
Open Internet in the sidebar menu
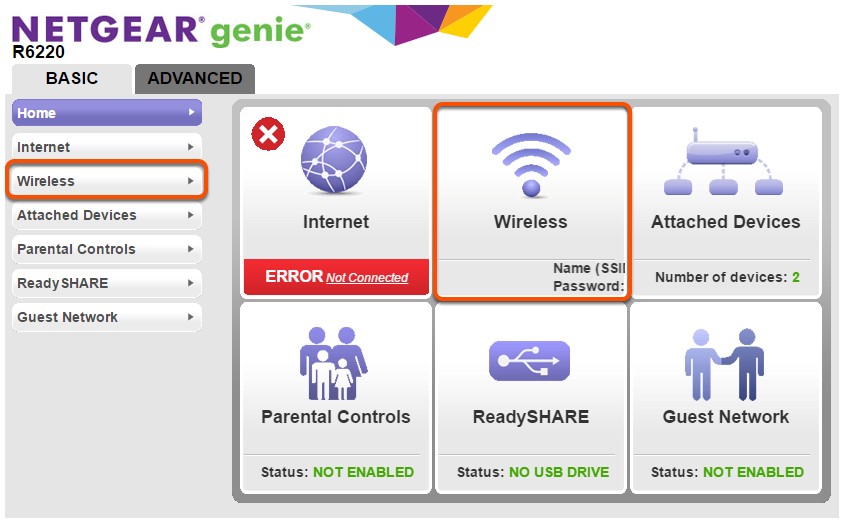[107, 147]
